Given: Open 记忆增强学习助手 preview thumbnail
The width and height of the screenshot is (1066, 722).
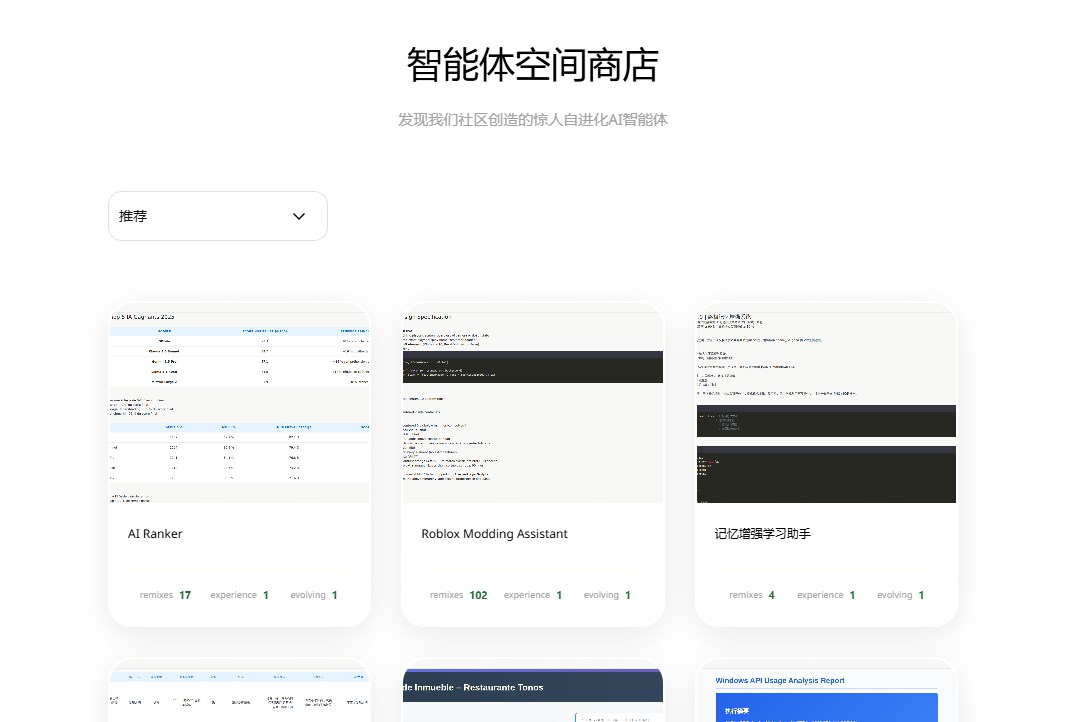Looking at the screenshot, I should 826,407.
